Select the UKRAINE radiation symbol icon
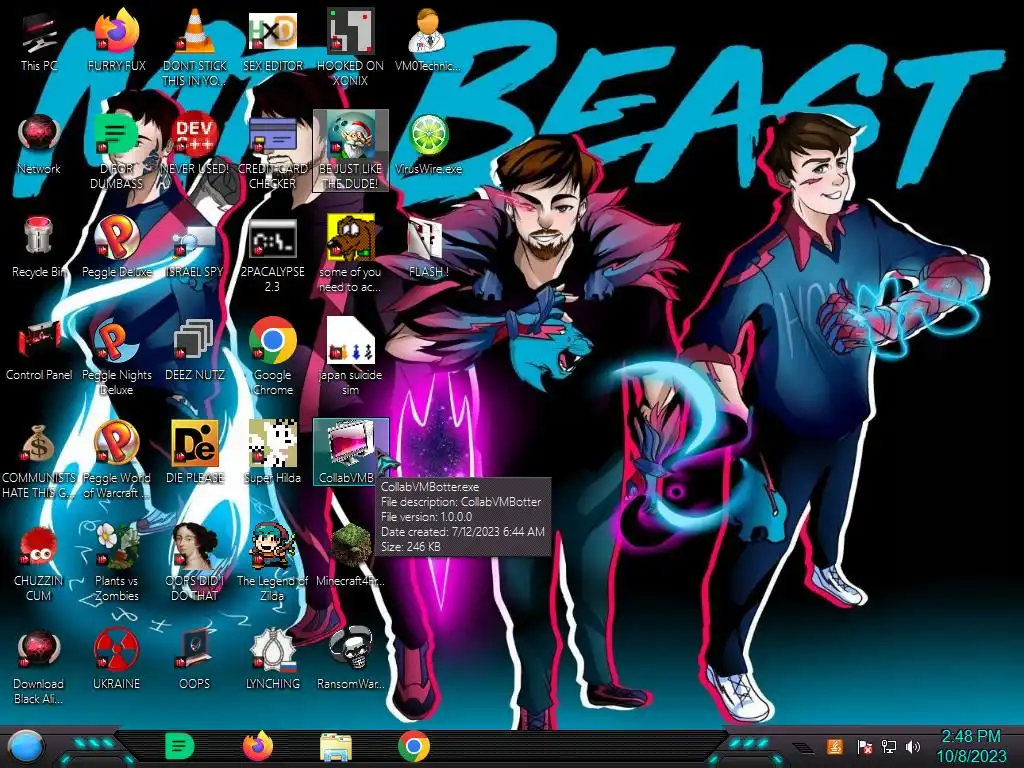Image resolution: width=1024 pixels, height=768 pixels. 116,660
